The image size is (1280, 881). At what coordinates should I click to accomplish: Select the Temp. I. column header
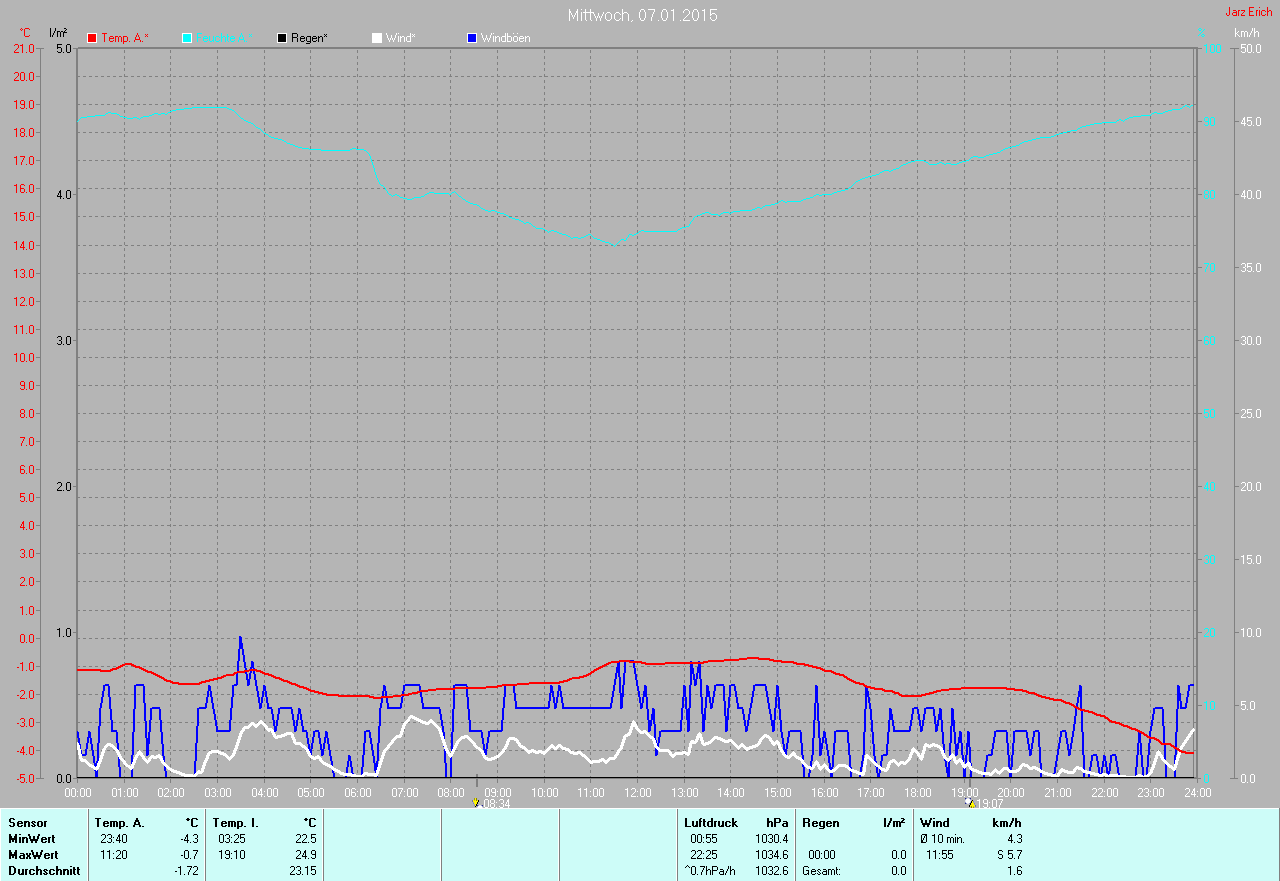(235, 823)
